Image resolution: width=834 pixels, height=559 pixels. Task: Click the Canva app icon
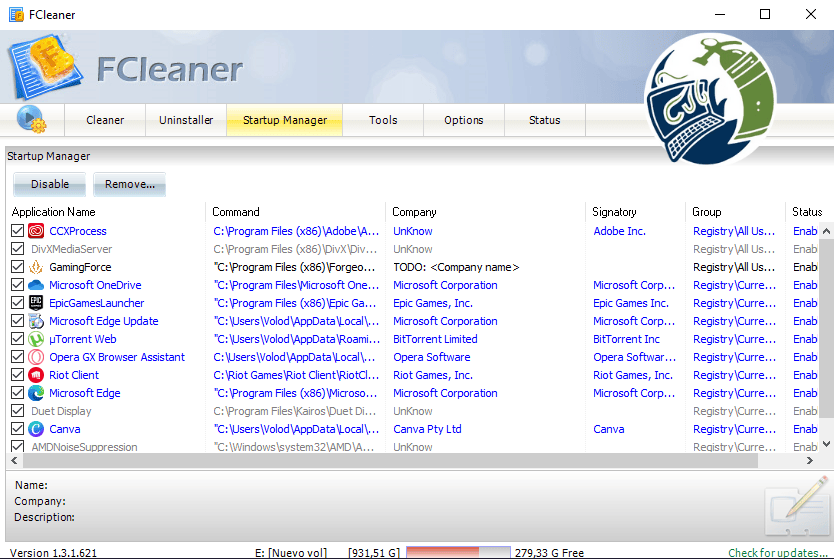(x=36, y=429)
